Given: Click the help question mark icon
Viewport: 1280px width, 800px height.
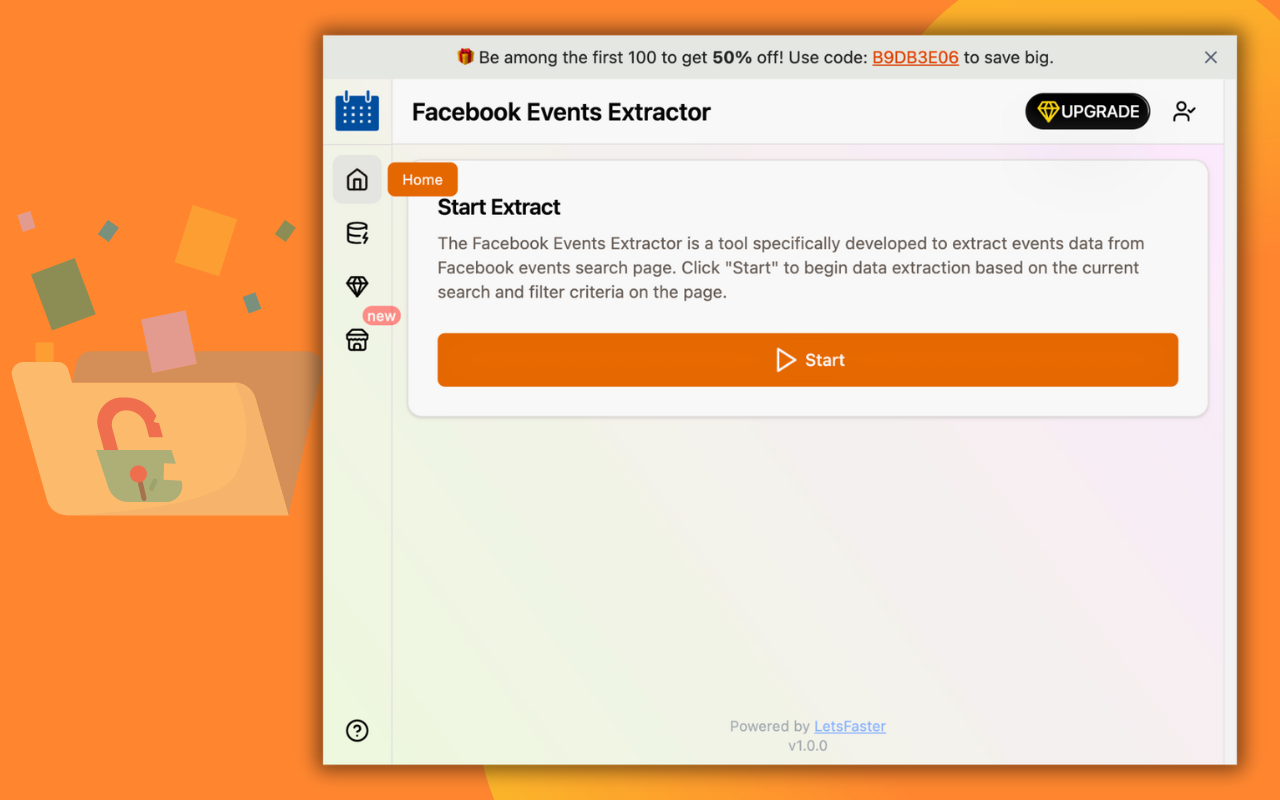Looking at the screenshot, I should point(357,731).
